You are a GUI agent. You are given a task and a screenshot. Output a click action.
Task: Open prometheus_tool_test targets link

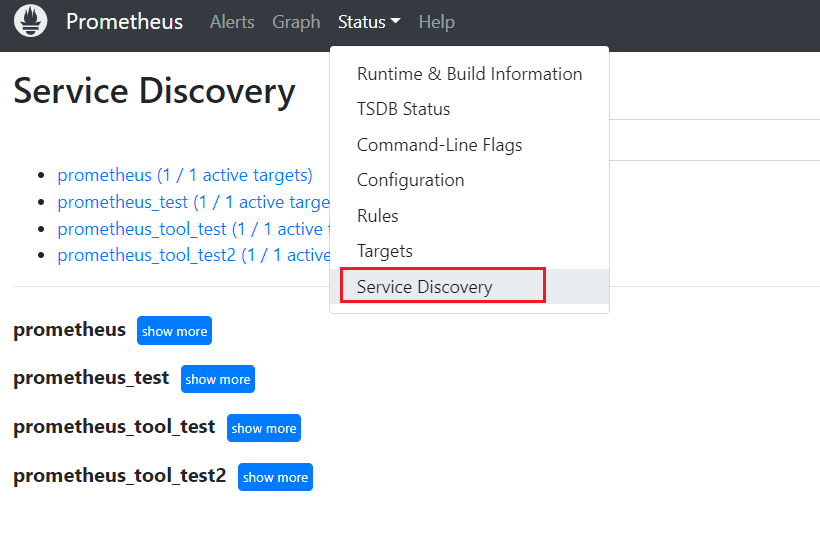(x=193, y=229)
